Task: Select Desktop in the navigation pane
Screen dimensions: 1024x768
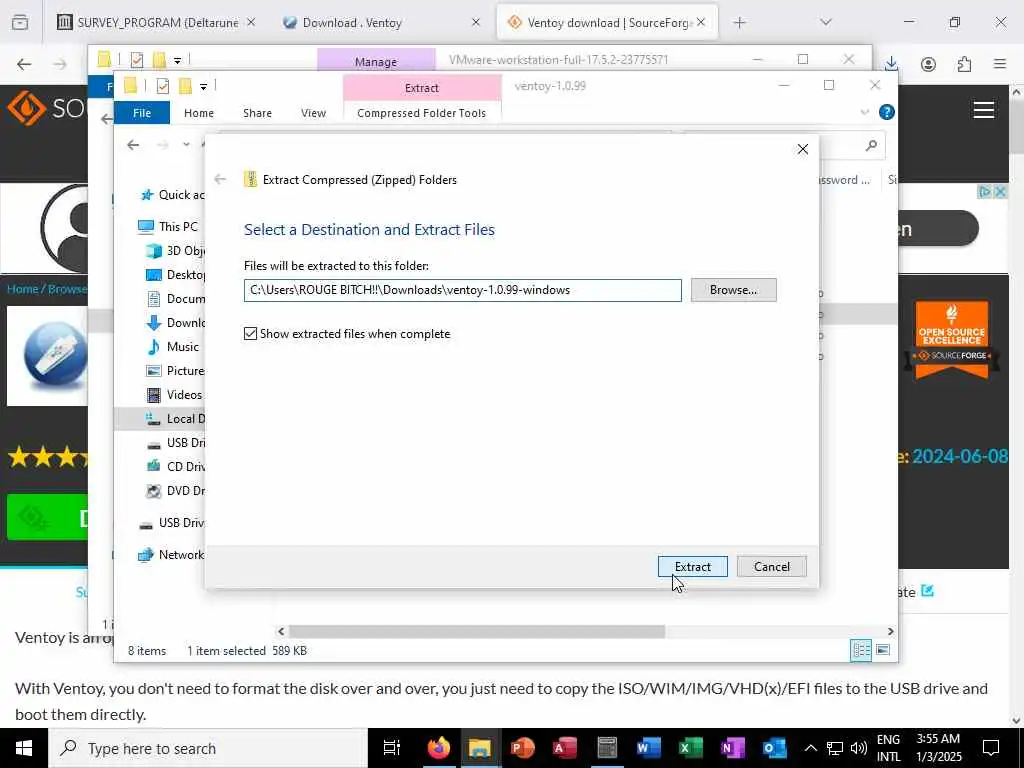Action: click(x=175, y=274)
